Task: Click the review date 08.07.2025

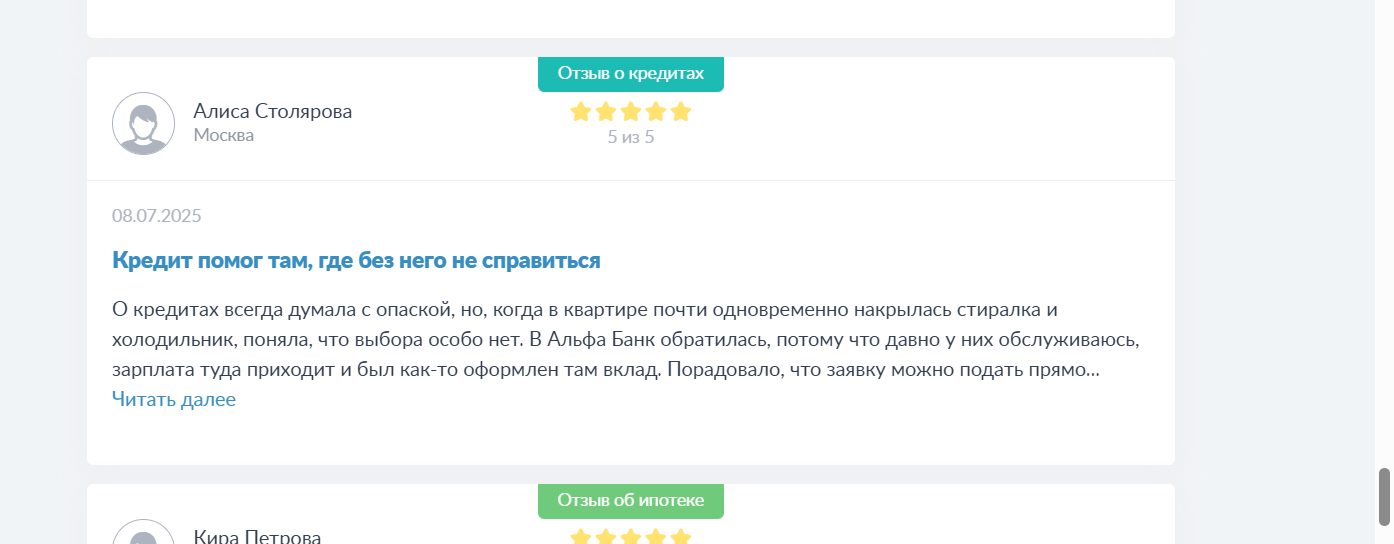Action: tap(157, 216)
